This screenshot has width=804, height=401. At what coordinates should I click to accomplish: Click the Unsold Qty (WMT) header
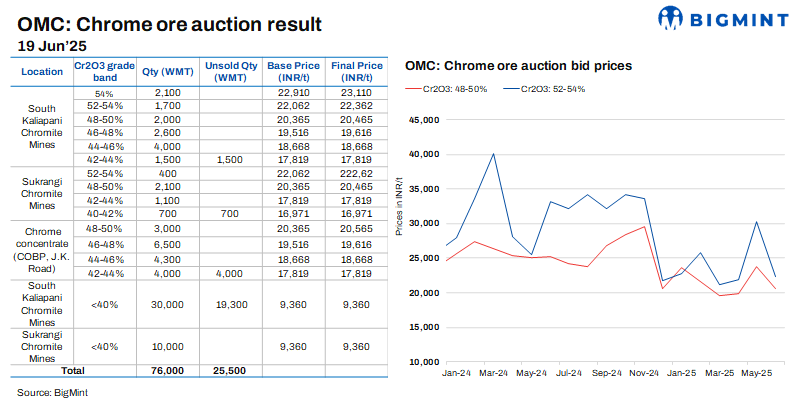[231, 71]
